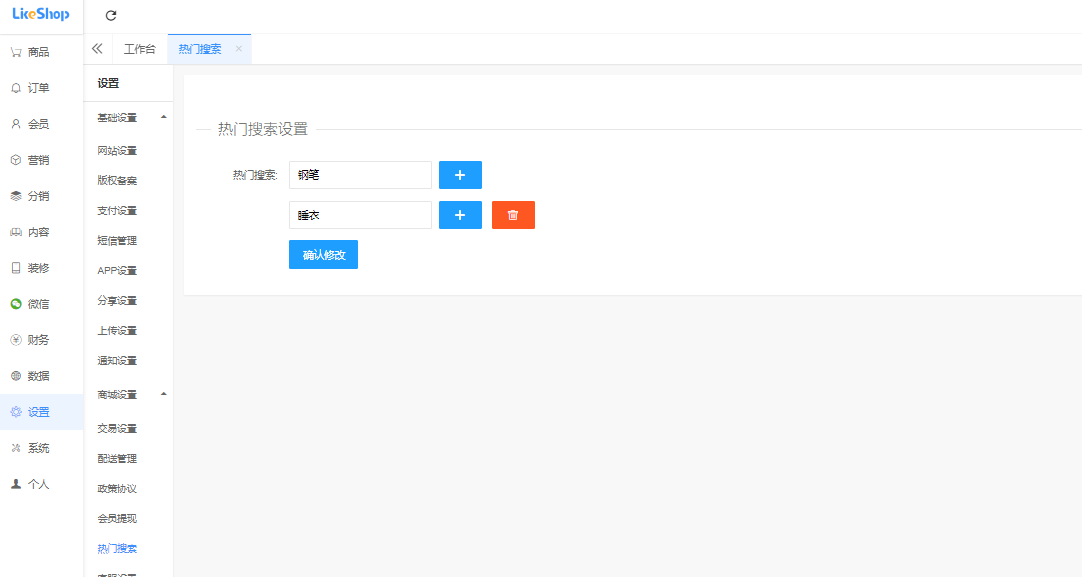Screen dimensions: 1082x577
Task: Click the 设置 panel heading
Action: (x=108, y=83)
